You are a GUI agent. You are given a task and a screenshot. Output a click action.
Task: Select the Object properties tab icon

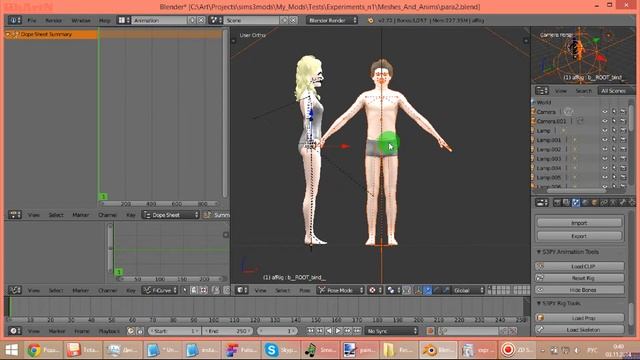[594, 202]
